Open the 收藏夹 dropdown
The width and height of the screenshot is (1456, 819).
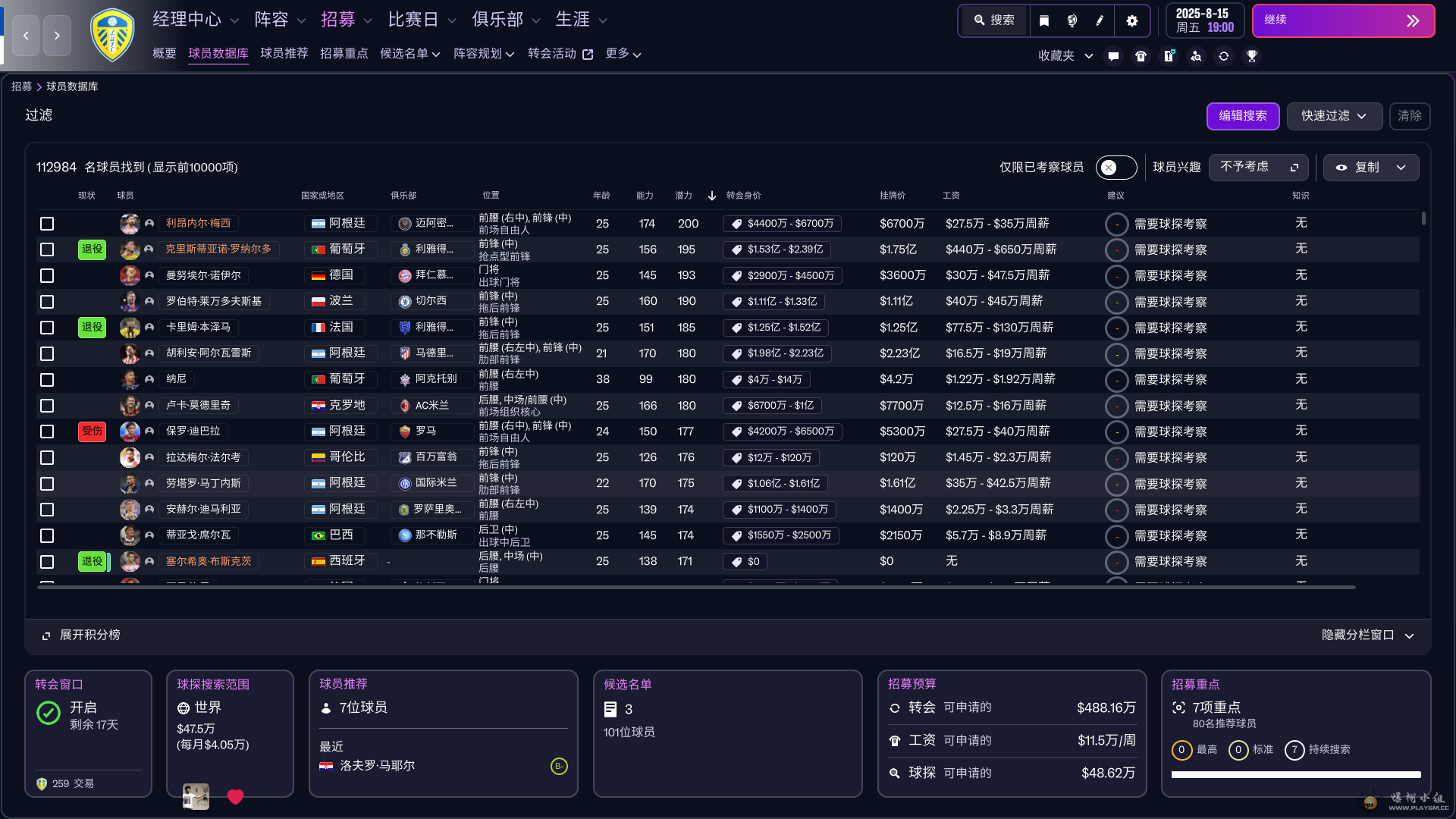(x=1065, y=56)
